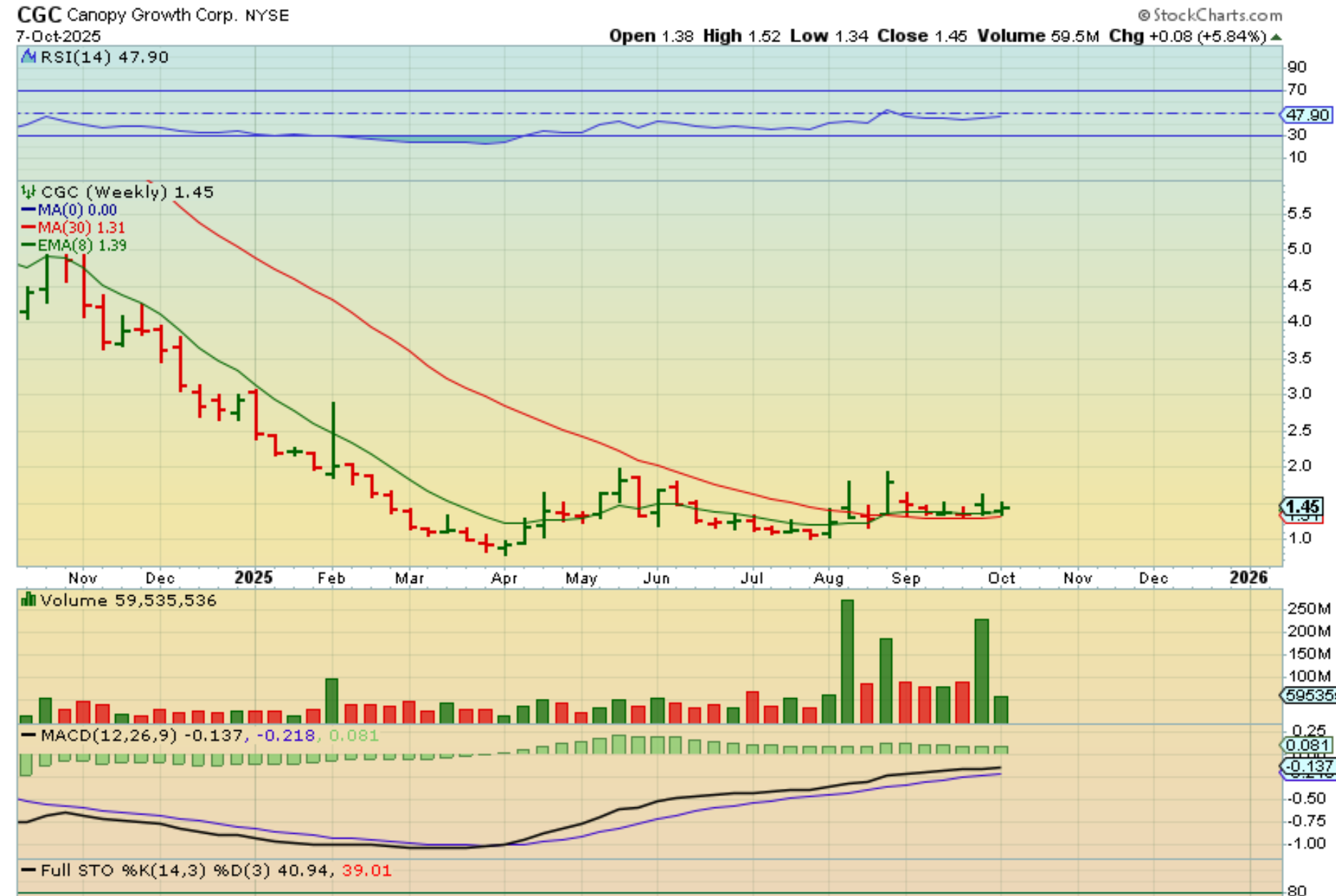Image resolution: width=1336 pixels, height=896 pixels.
Task: Click the Full STO black legend marker
Action: [29, 870]
